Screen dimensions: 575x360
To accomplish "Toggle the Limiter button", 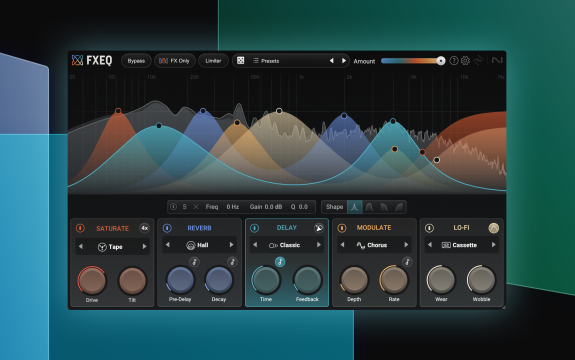I will click(213, 61).
